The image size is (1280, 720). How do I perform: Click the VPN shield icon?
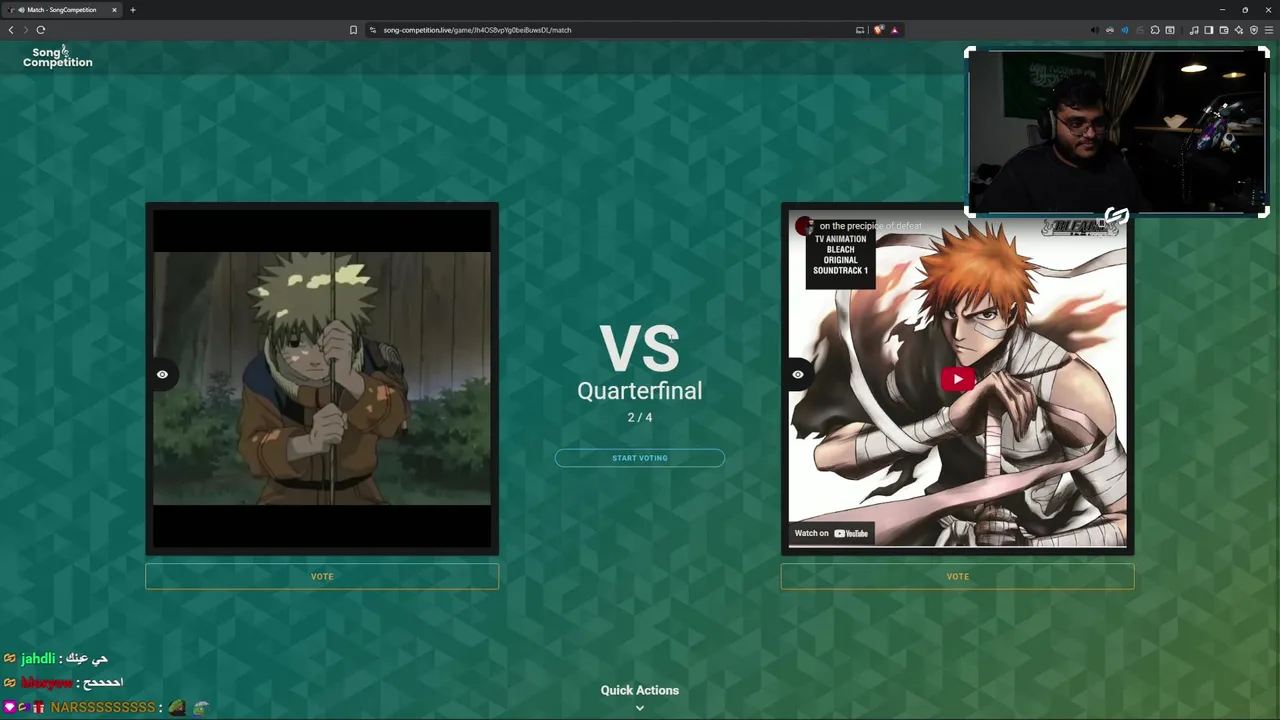click(x=1254, y=30)
